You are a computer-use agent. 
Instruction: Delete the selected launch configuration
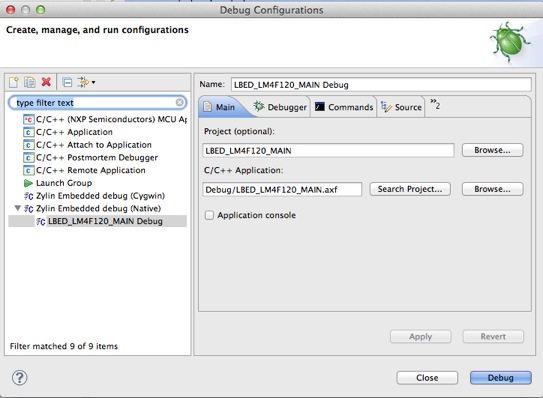(x=46, y=82)
